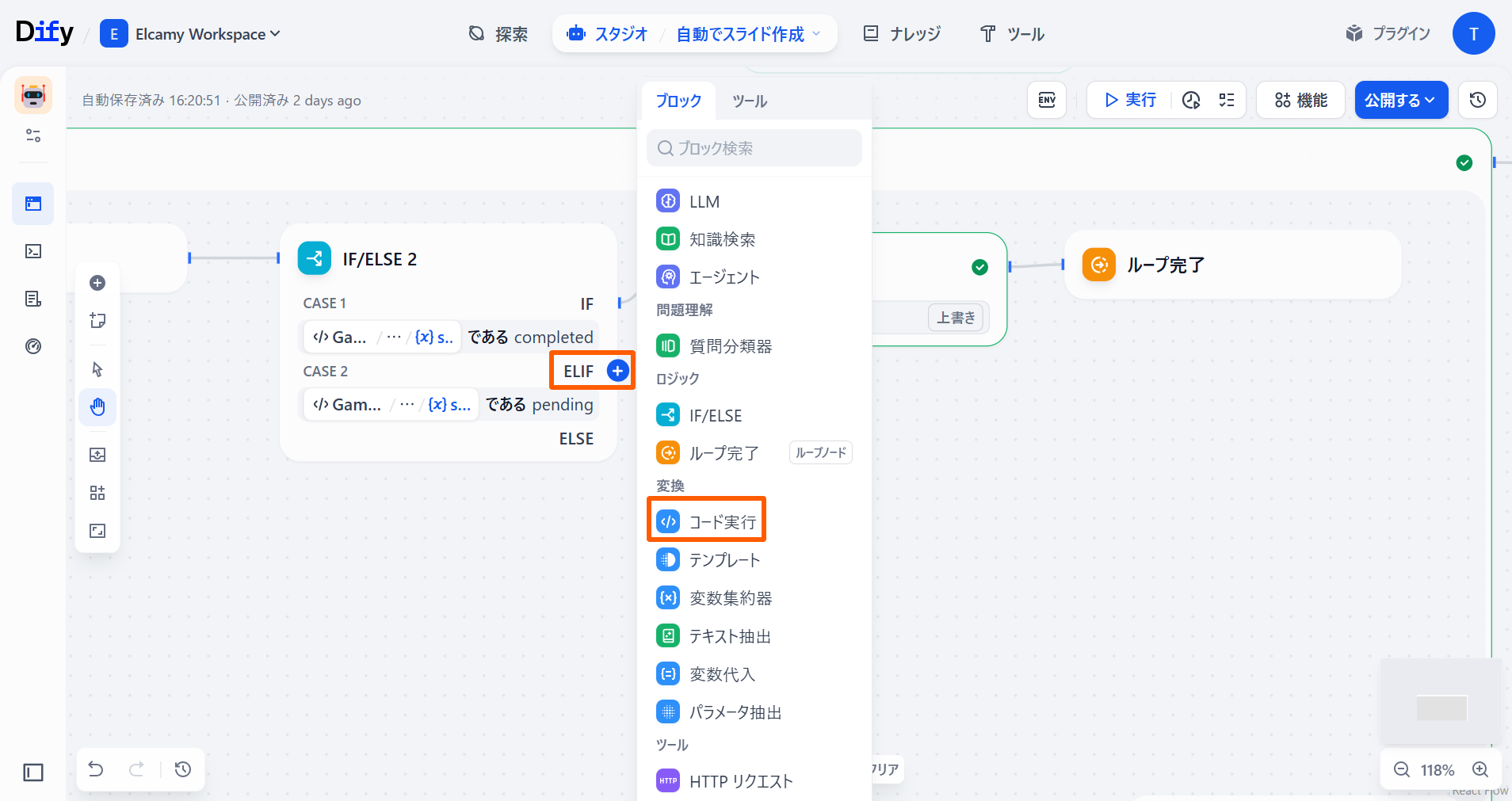Click the 実行 run button
The width and height of the screenshot is (1512, 801).
[1130, 100]
